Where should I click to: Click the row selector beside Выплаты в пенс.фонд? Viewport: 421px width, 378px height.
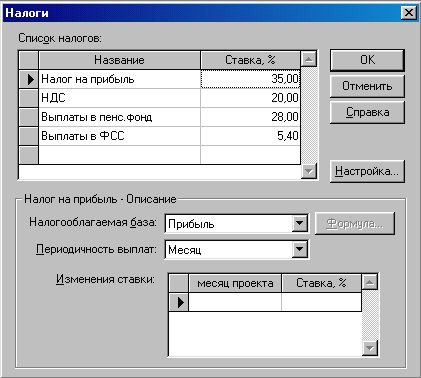(x=29, y=117)
